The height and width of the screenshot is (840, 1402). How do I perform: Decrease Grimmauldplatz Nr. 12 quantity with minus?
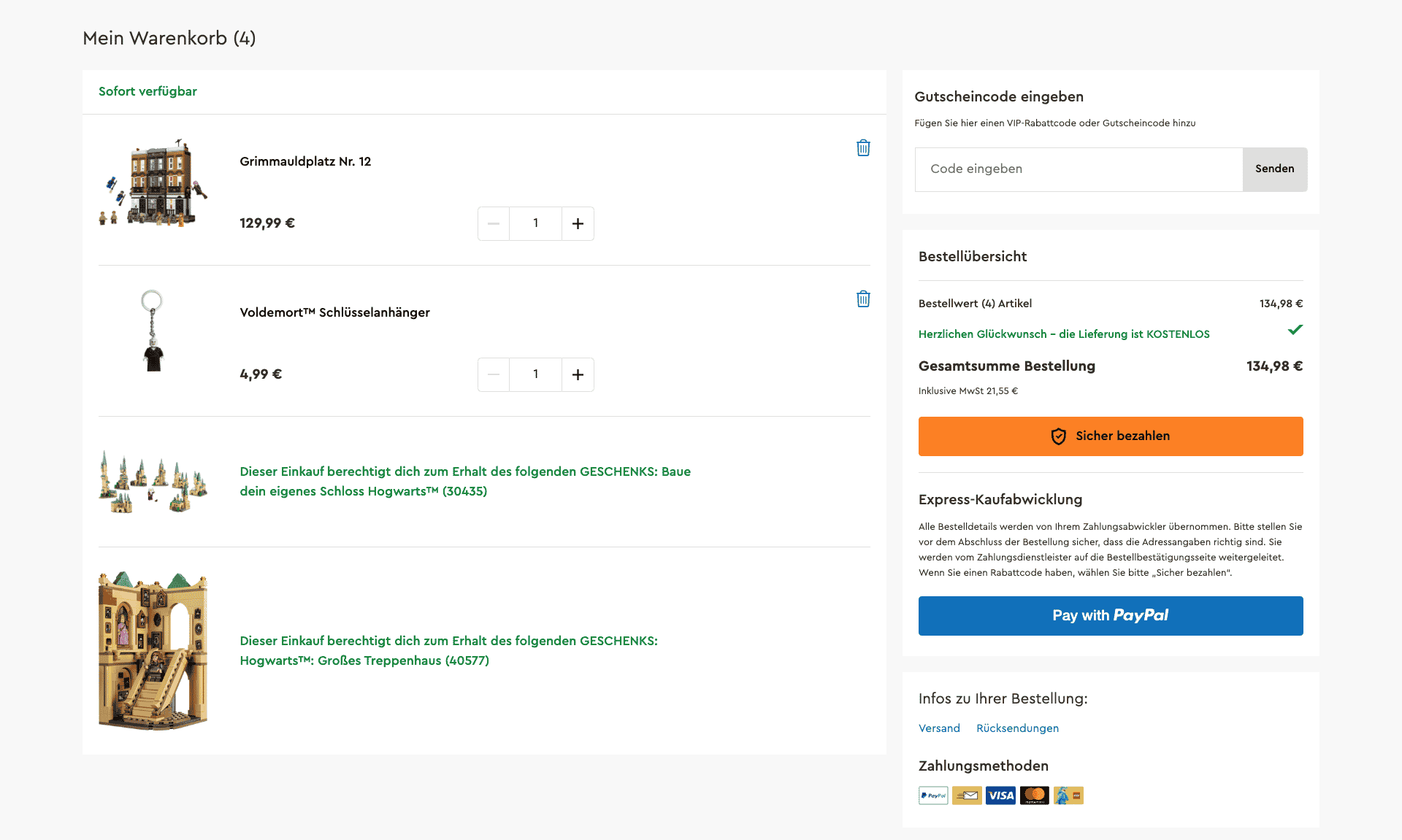pos(494,223)
